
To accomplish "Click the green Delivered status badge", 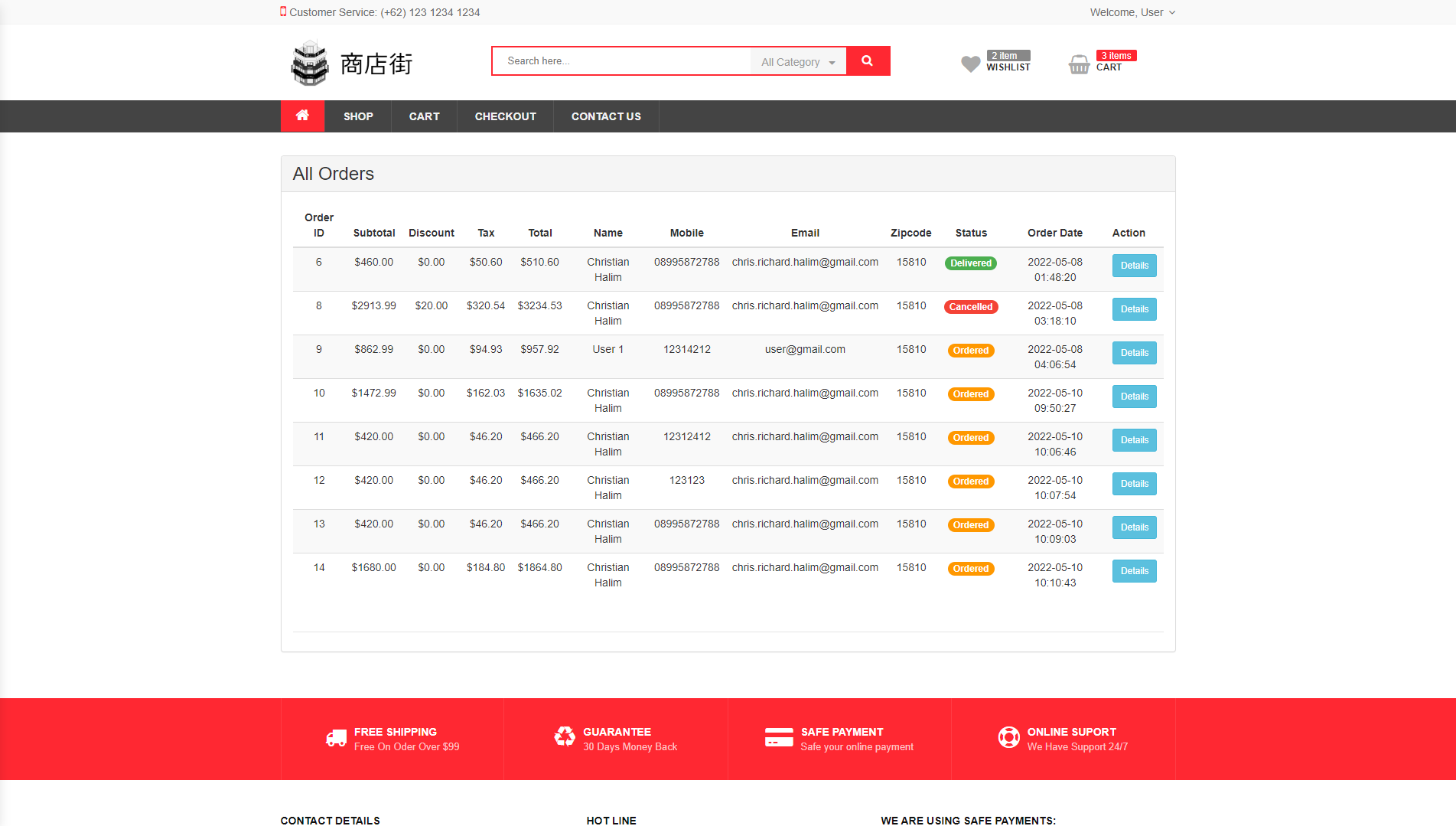I will click(x=971, y=263).
